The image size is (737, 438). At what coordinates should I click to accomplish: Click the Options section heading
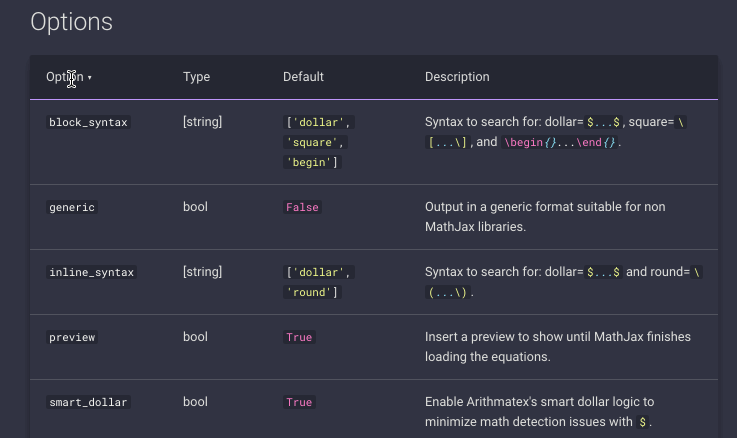pyautogui.click(x=71, y=22)
